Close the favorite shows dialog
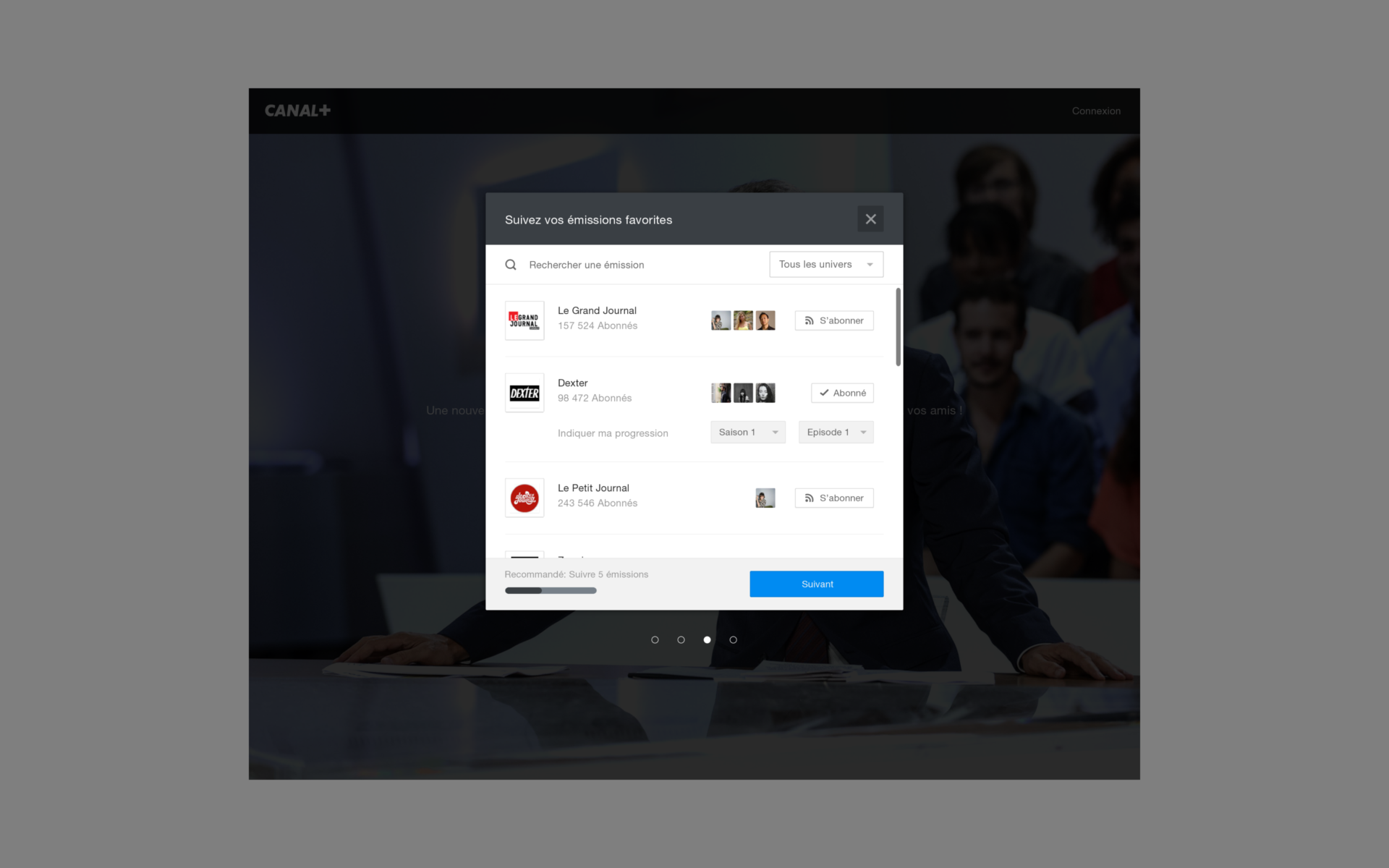1389x868 pixels. [x=870, y=219]
